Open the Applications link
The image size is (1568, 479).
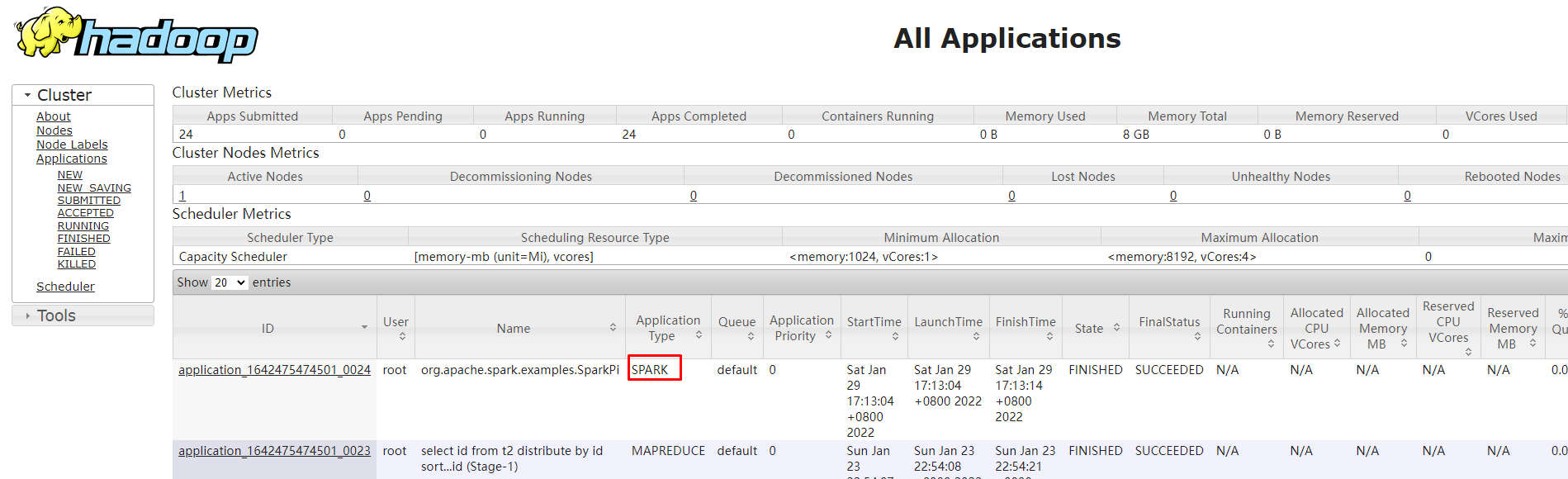point(72,159)
